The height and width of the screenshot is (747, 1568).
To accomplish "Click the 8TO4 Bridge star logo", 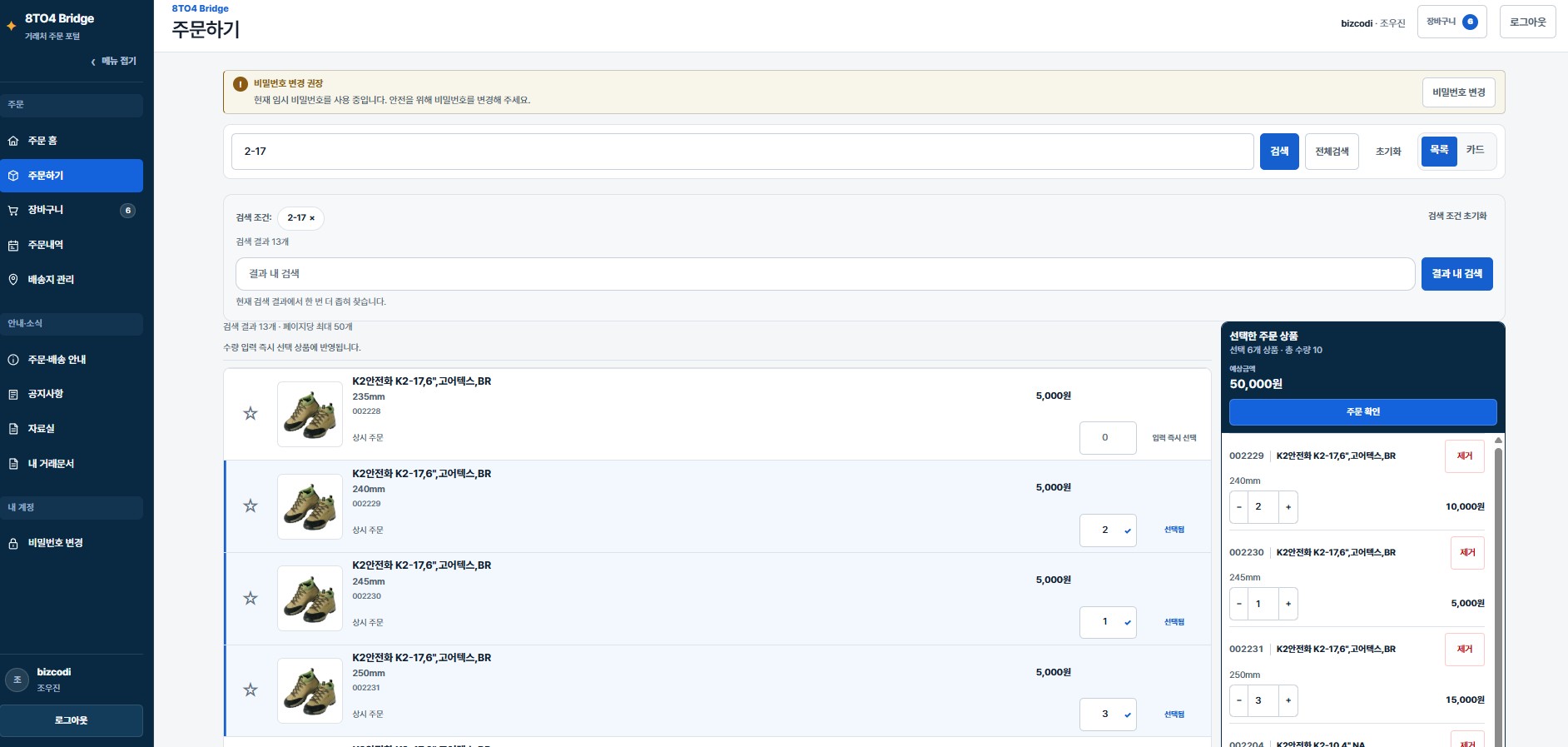I will click(x=11, y=26).
